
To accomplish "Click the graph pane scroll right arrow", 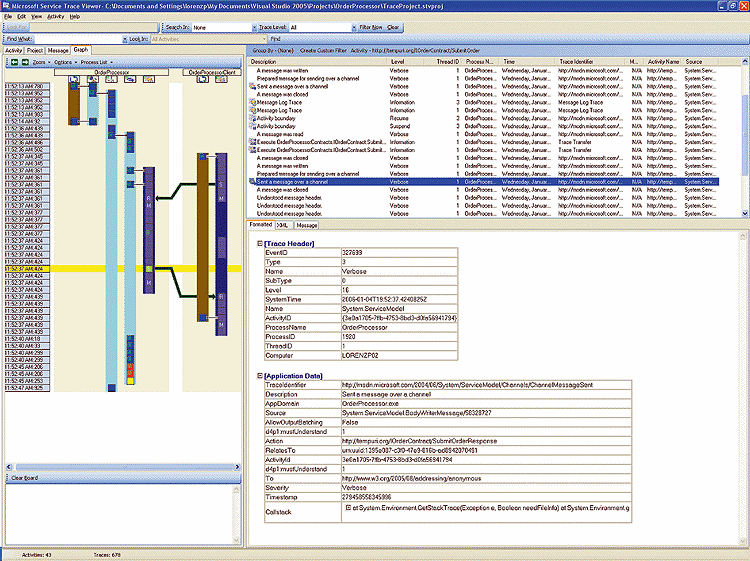I will coord(238,467).
